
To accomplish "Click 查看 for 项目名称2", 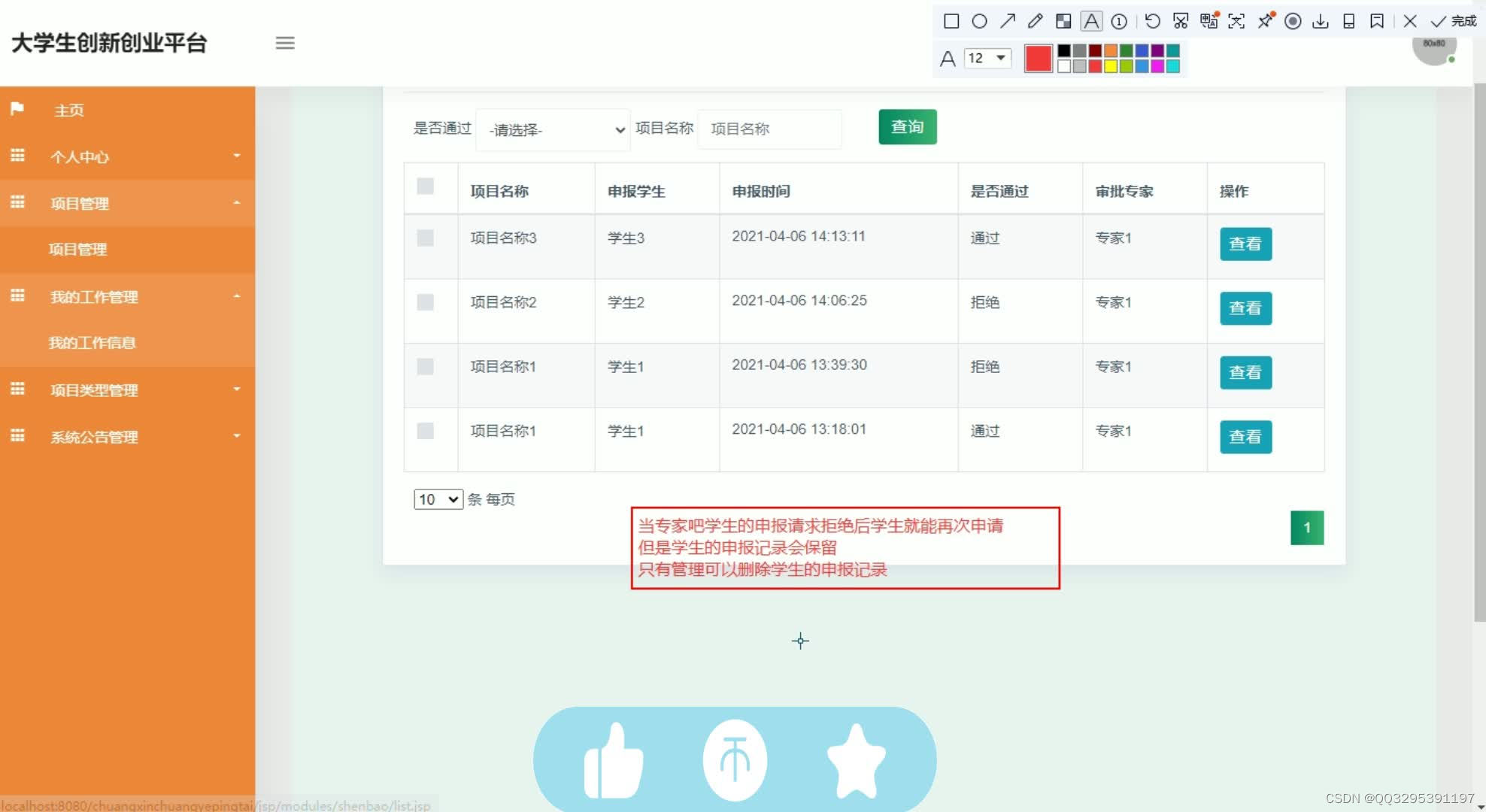I will pos(1245,308).
